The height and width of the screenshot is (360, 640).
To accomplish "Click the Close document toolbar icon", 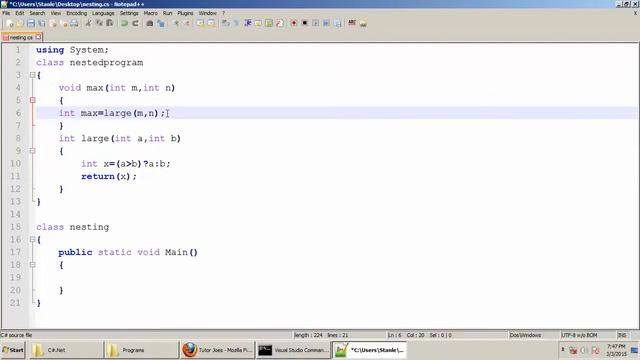I will pos(53,23).
